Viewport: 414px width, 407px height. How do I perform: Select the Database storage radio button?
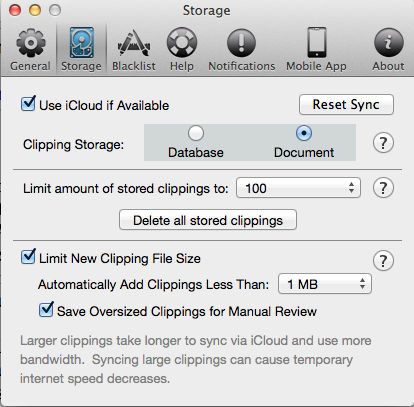[x=196, y=133]
